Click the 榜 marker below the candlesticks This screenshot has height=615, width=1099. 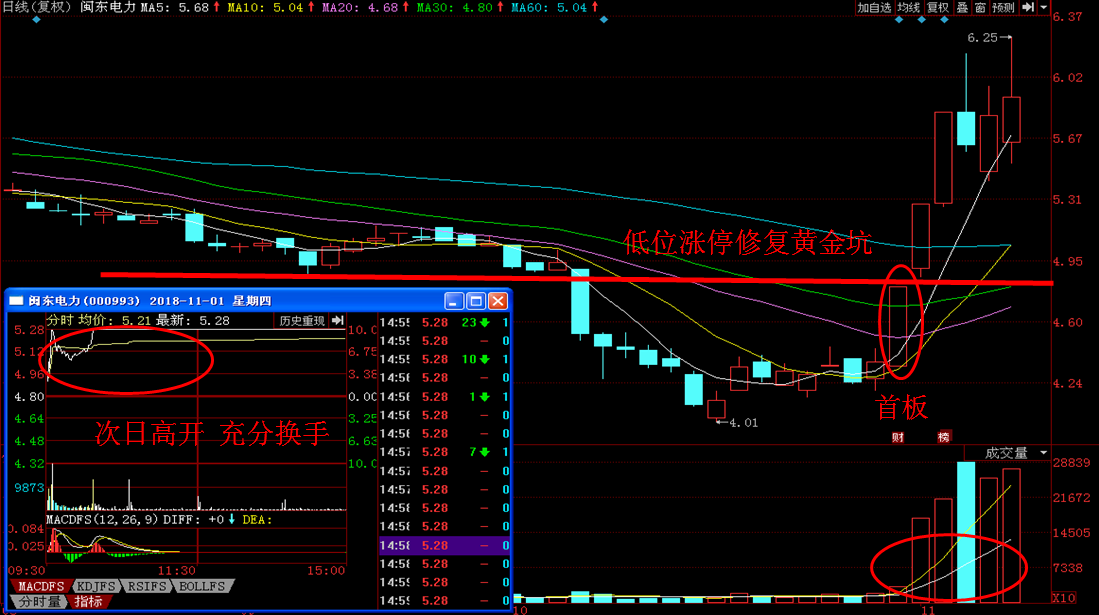(943, 437)
